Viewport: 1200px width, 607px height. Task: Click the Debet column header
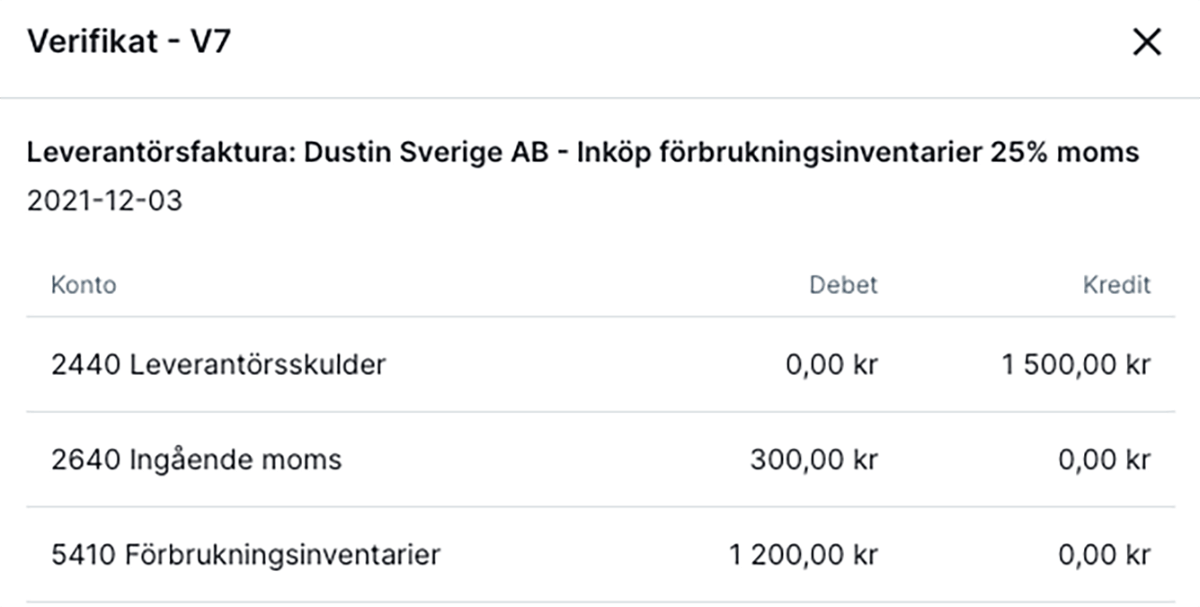click(x=843, y=285)
